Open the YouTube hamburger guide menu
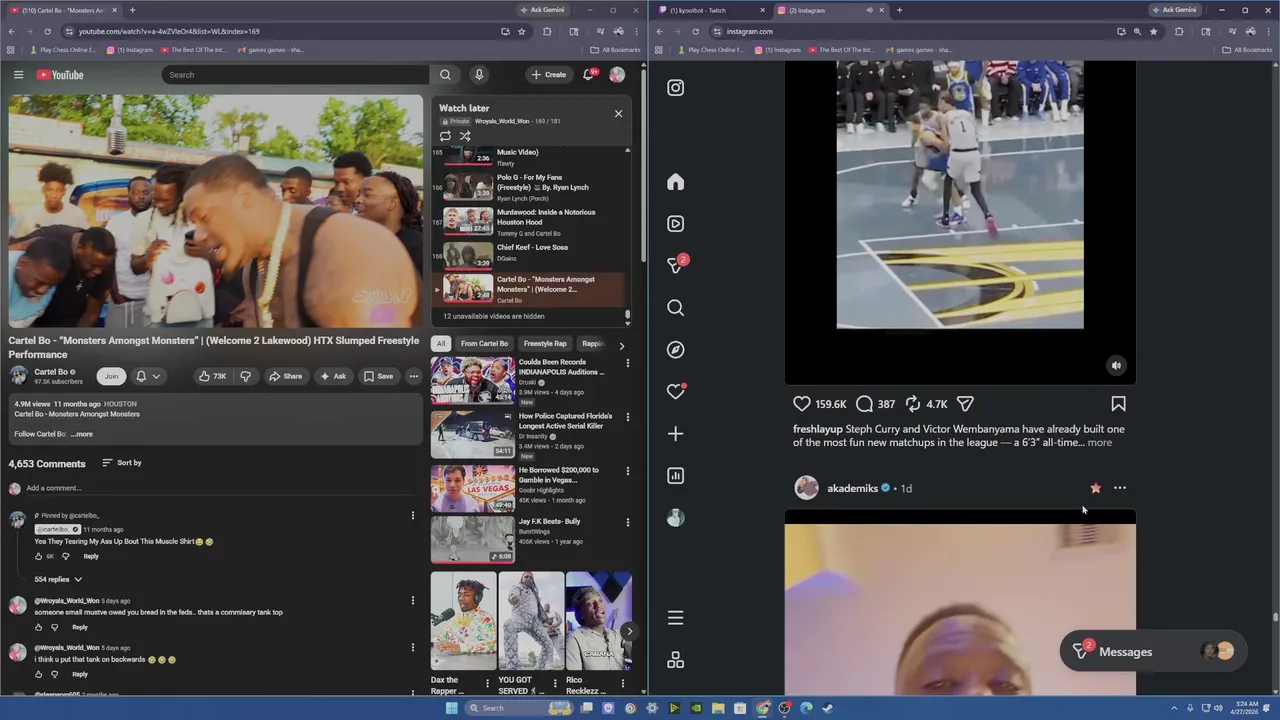The image size is (1280, 720). point(18,75)
